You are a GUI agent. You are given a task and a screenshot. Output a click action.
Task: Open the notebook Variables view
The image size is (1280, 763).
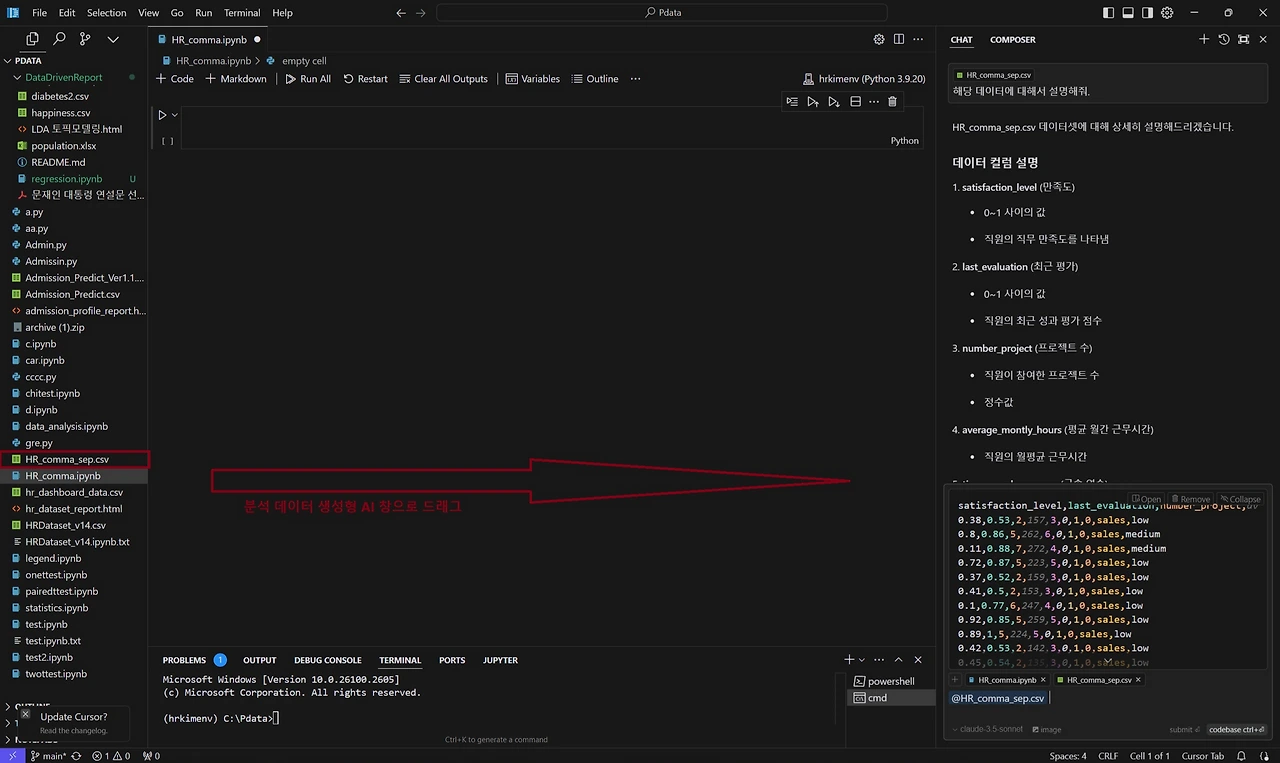[x=532, y=79]
